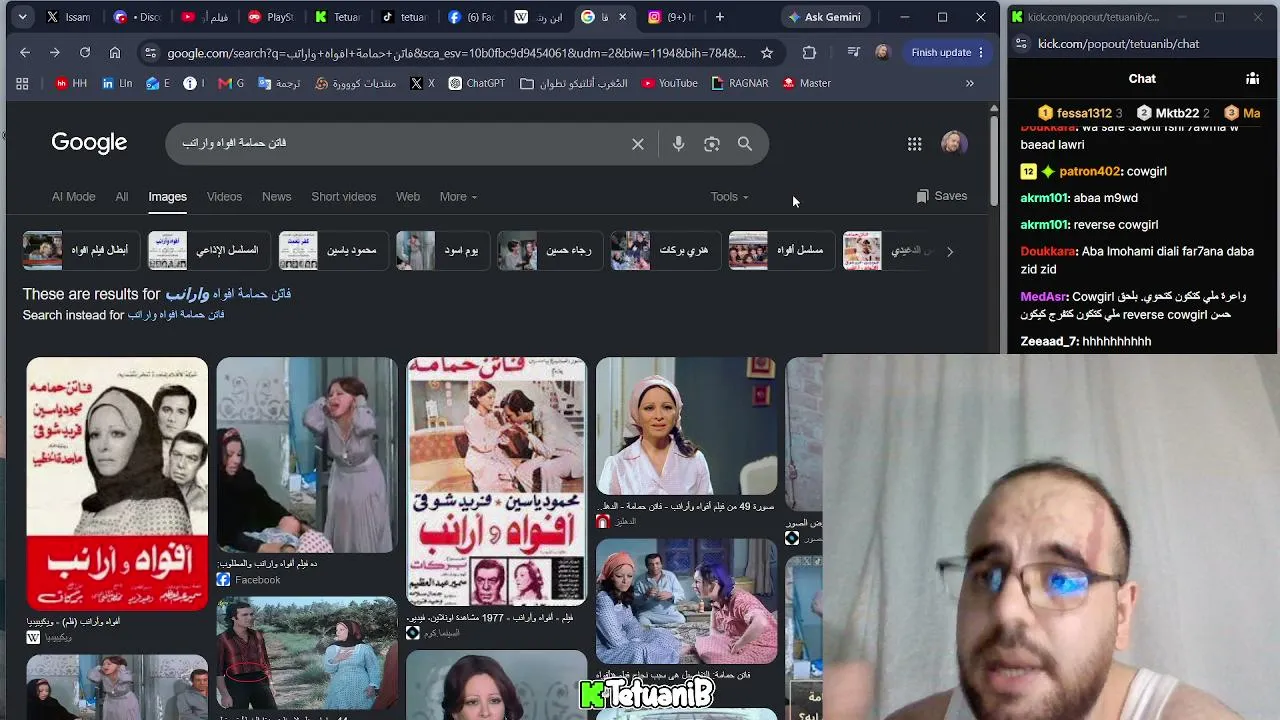Screen dimensions: 1280x720
Task: Switch to Short videos tab
Action: [343, 196]
